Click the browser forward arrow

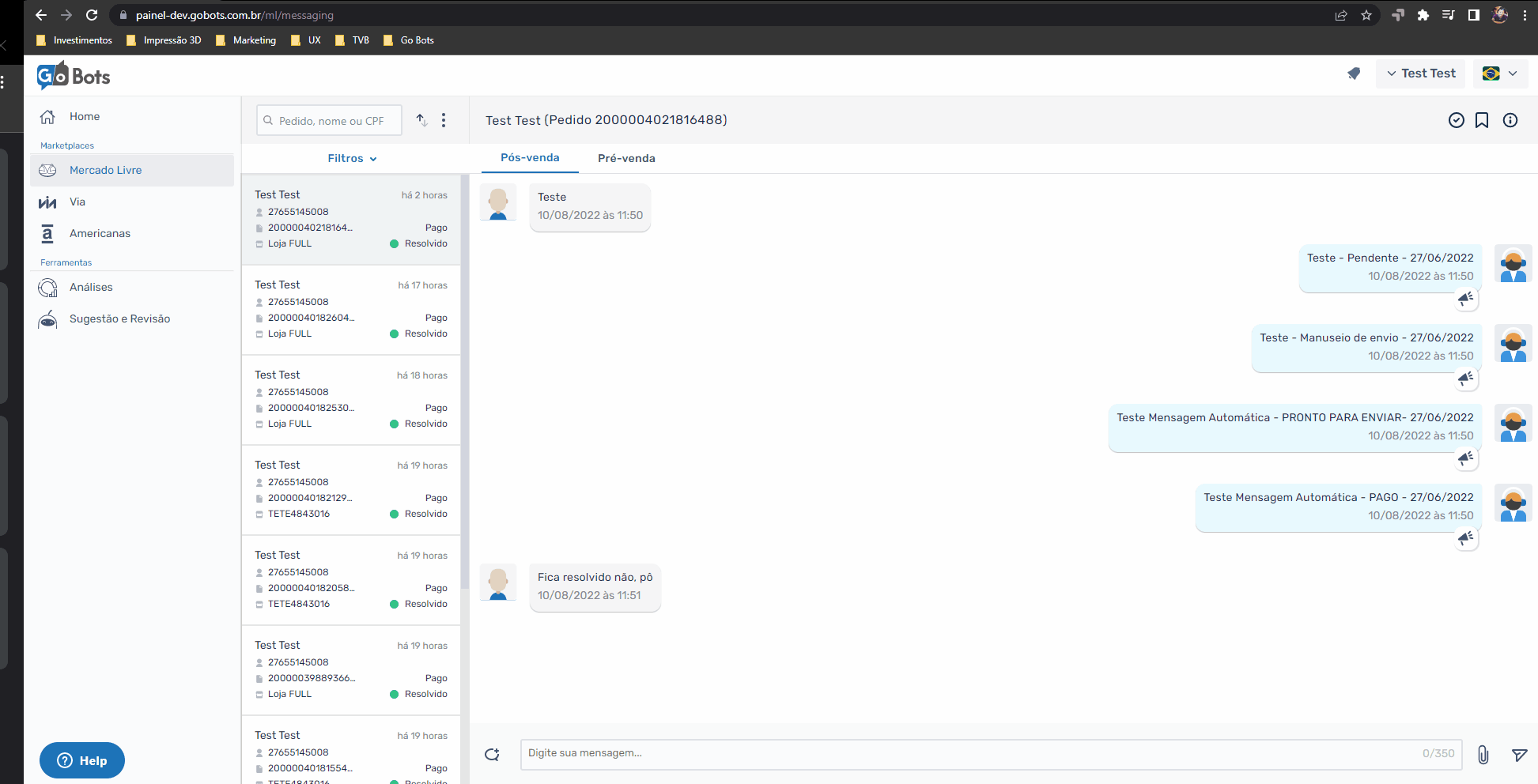(x=66, y=15)
